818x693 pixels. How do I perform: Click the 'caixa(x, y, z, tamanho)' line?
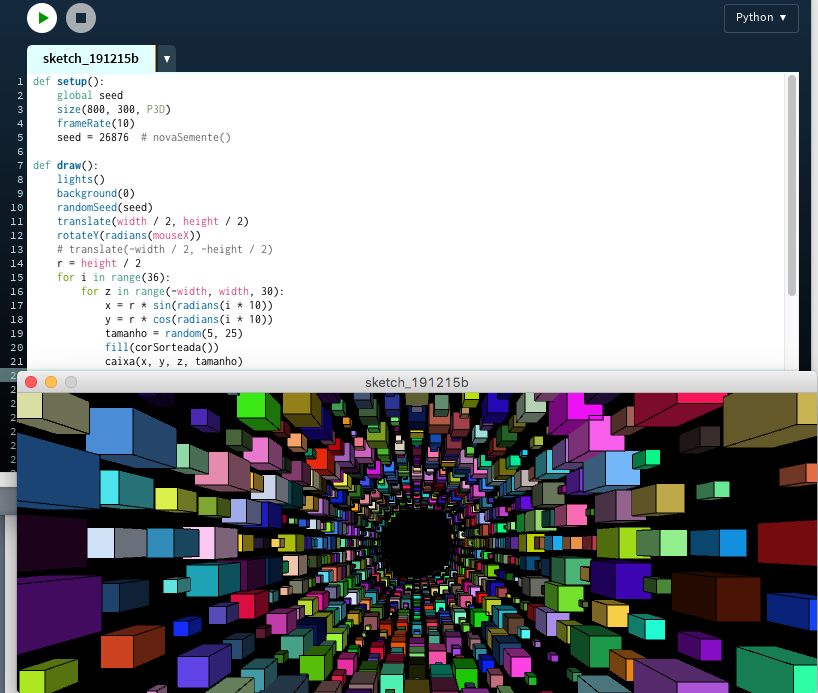point(174,361)
